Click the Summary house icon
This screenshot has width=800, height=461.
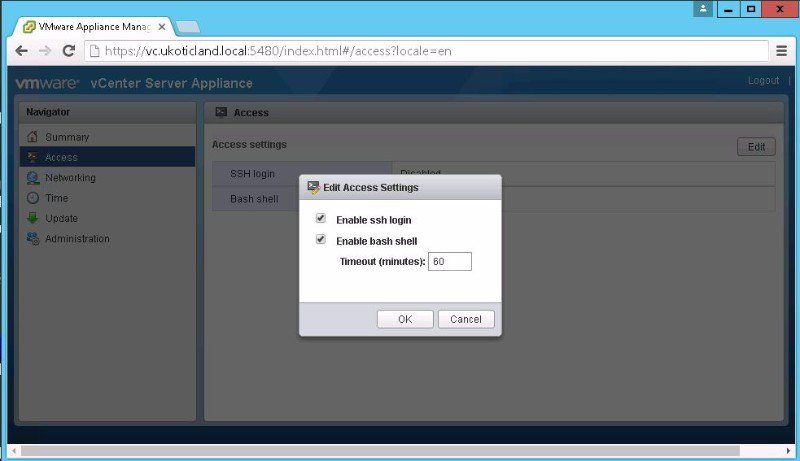point(33,137)
